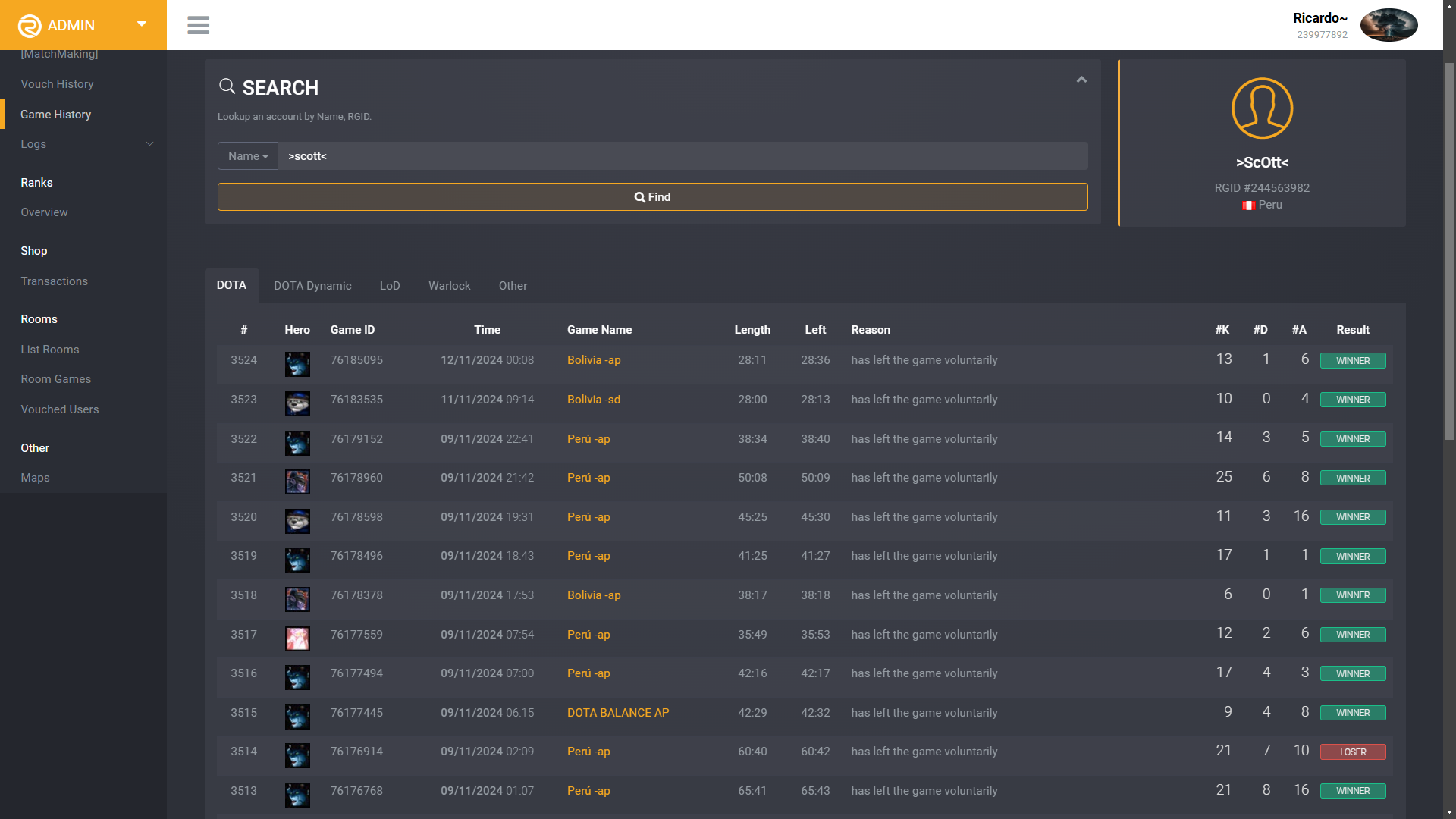Open Maps in sidebar

click(x=35, y=478)
